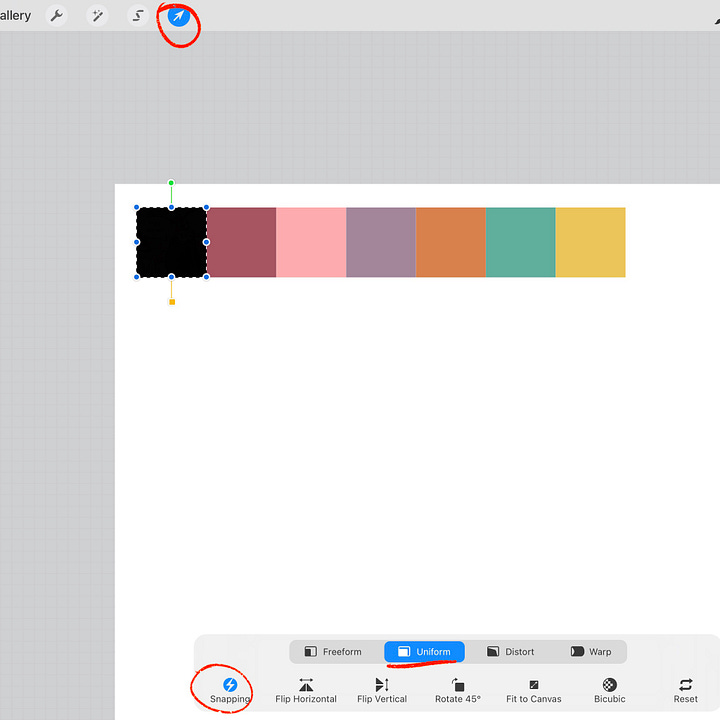Switch to Warp transform mode
Image resolution: width=720 pixels, height=720 pixels.
coord(591,652)
